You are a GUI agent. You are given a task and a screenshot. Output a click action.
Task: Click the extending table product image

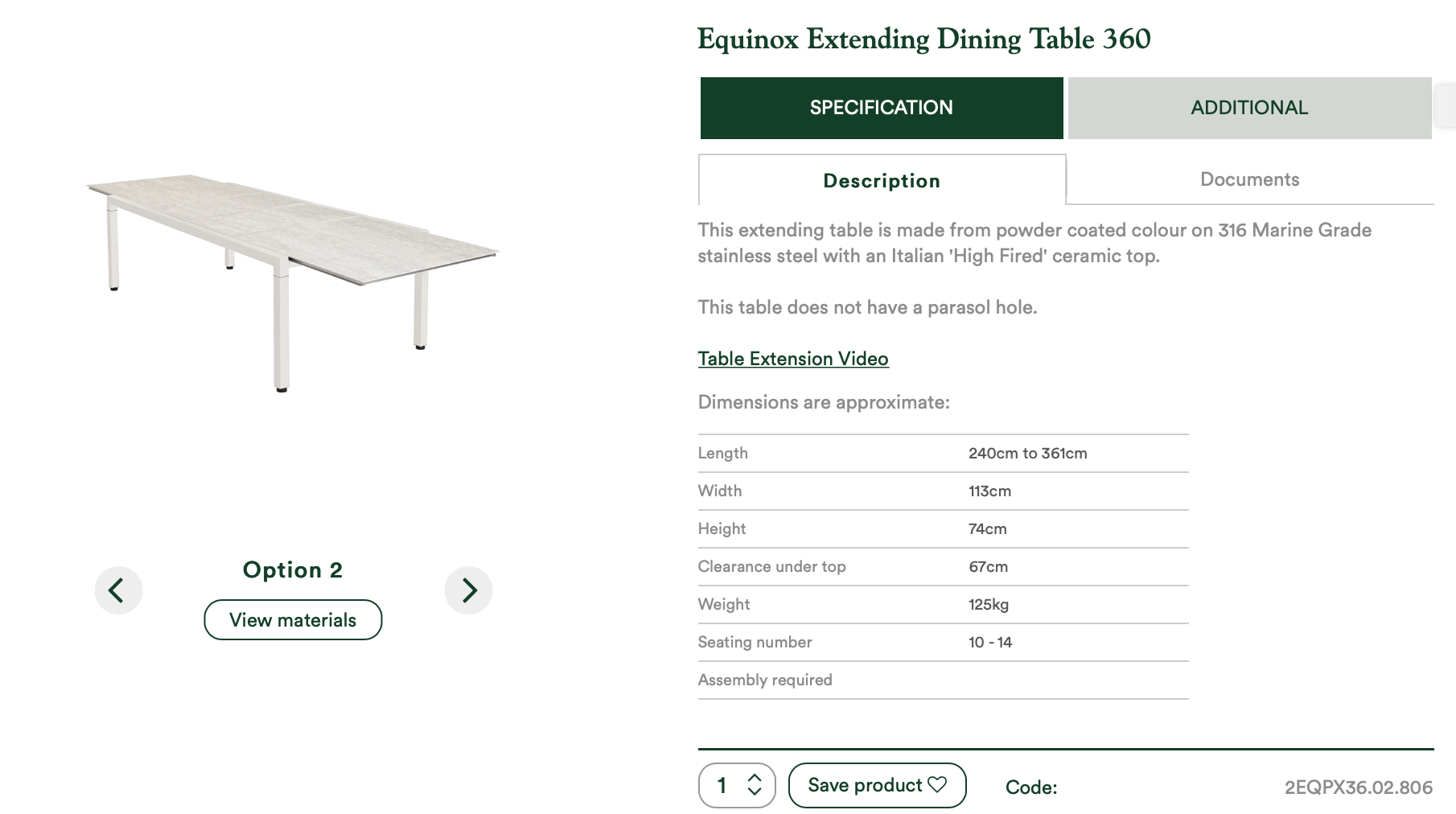pos(293,282)
